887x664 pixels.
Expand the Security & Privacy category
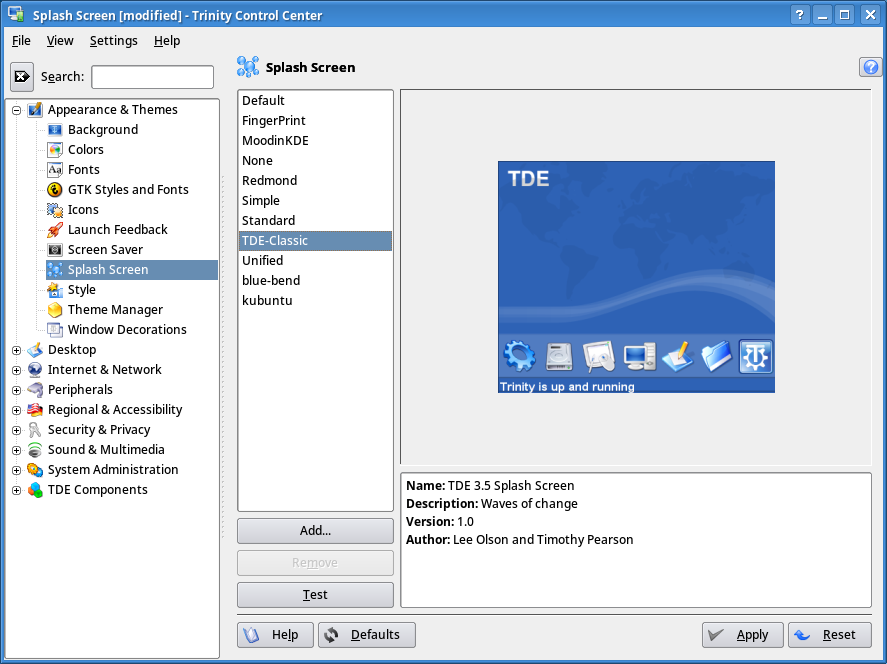click(x=16, y=430)
